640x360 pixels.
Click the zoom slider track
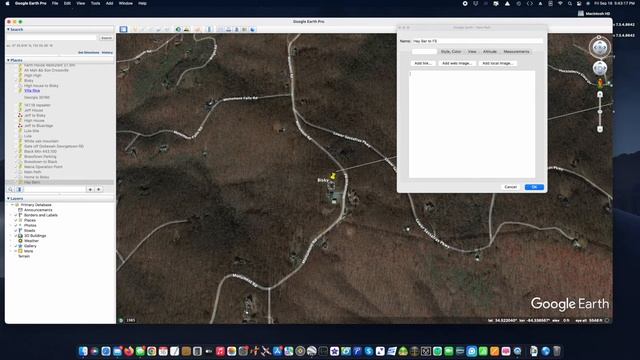[600, 112]
